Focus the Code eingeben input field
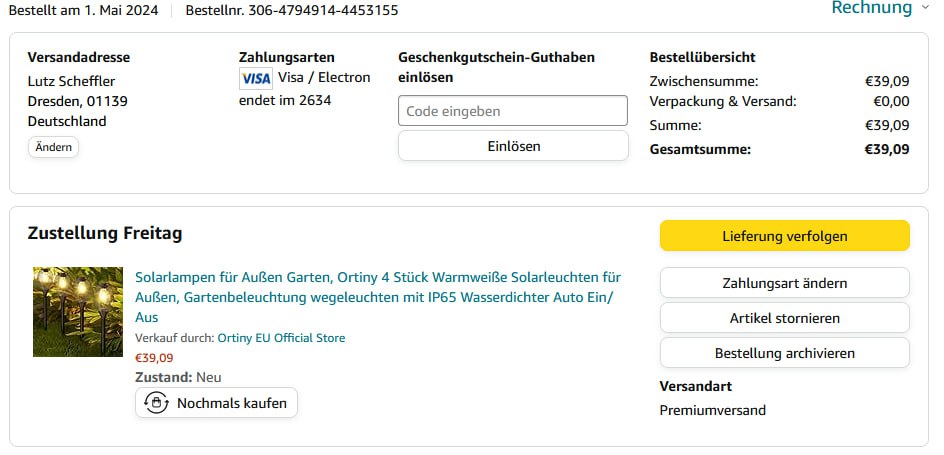 [513, 111]
